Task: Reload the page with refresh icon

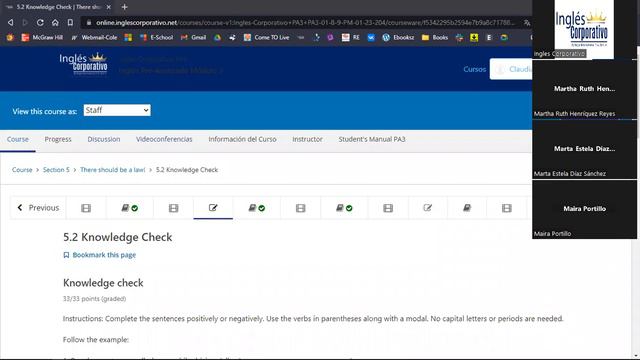Action: click(40, 22)
